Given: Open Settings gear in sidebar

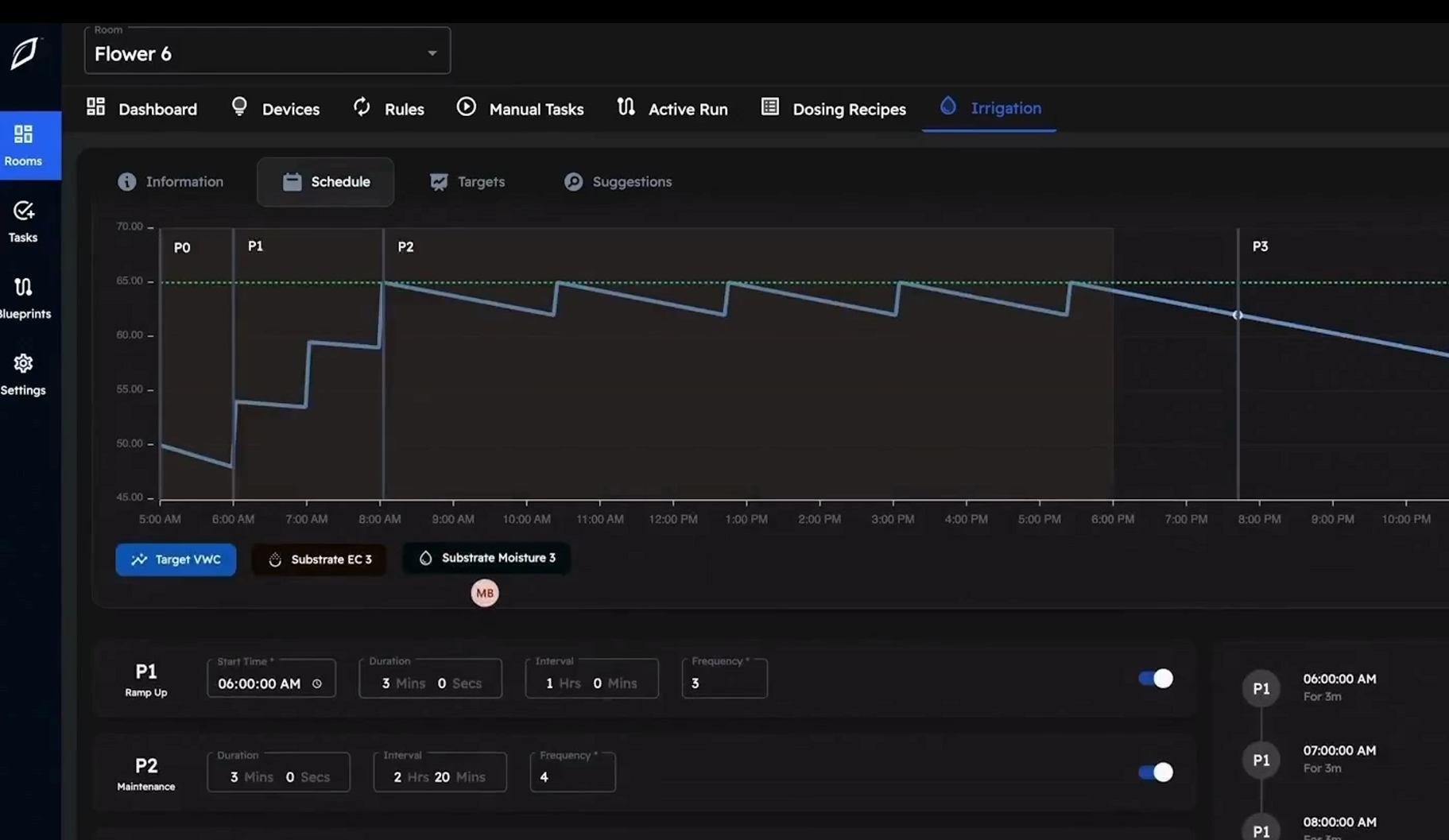Looking at the screenshot, I should click(23, 374).
